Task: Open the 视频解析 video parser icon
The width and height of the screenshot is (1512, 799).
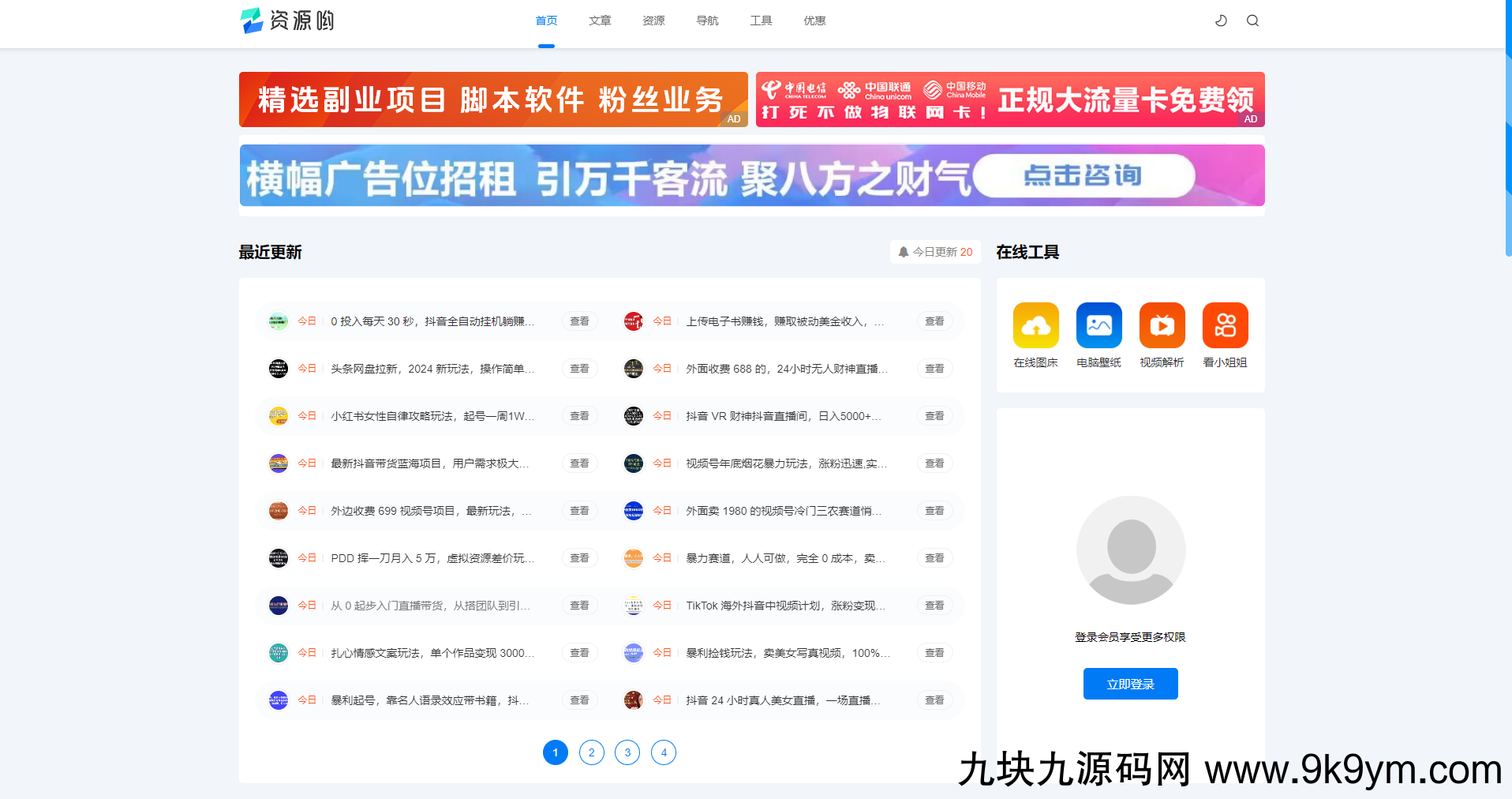Action: (x=1162, y=324)
